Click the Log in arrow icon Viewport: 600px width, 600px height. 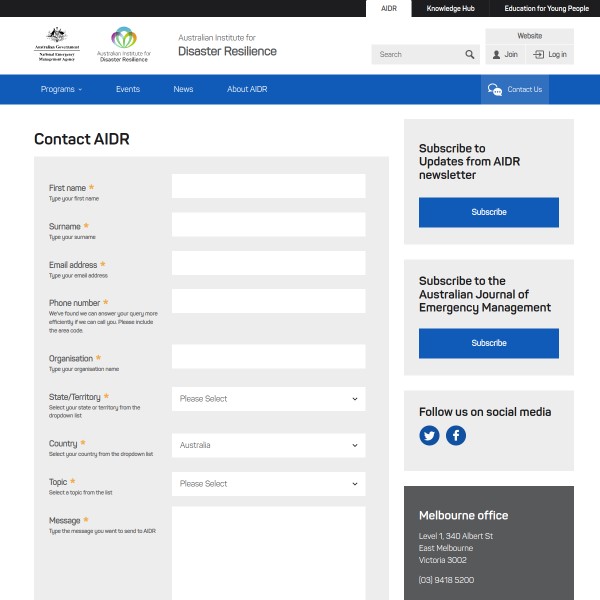tap(539, 55)
